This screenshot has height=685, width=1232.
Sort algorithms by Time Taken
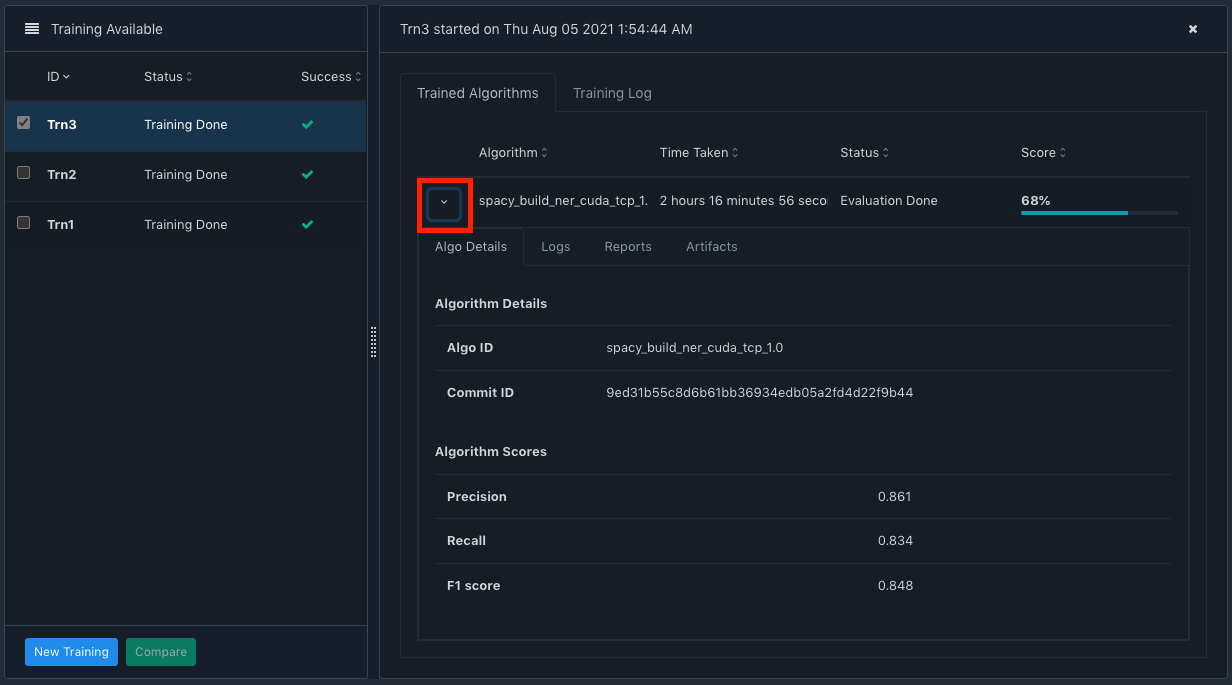[698, 152]
